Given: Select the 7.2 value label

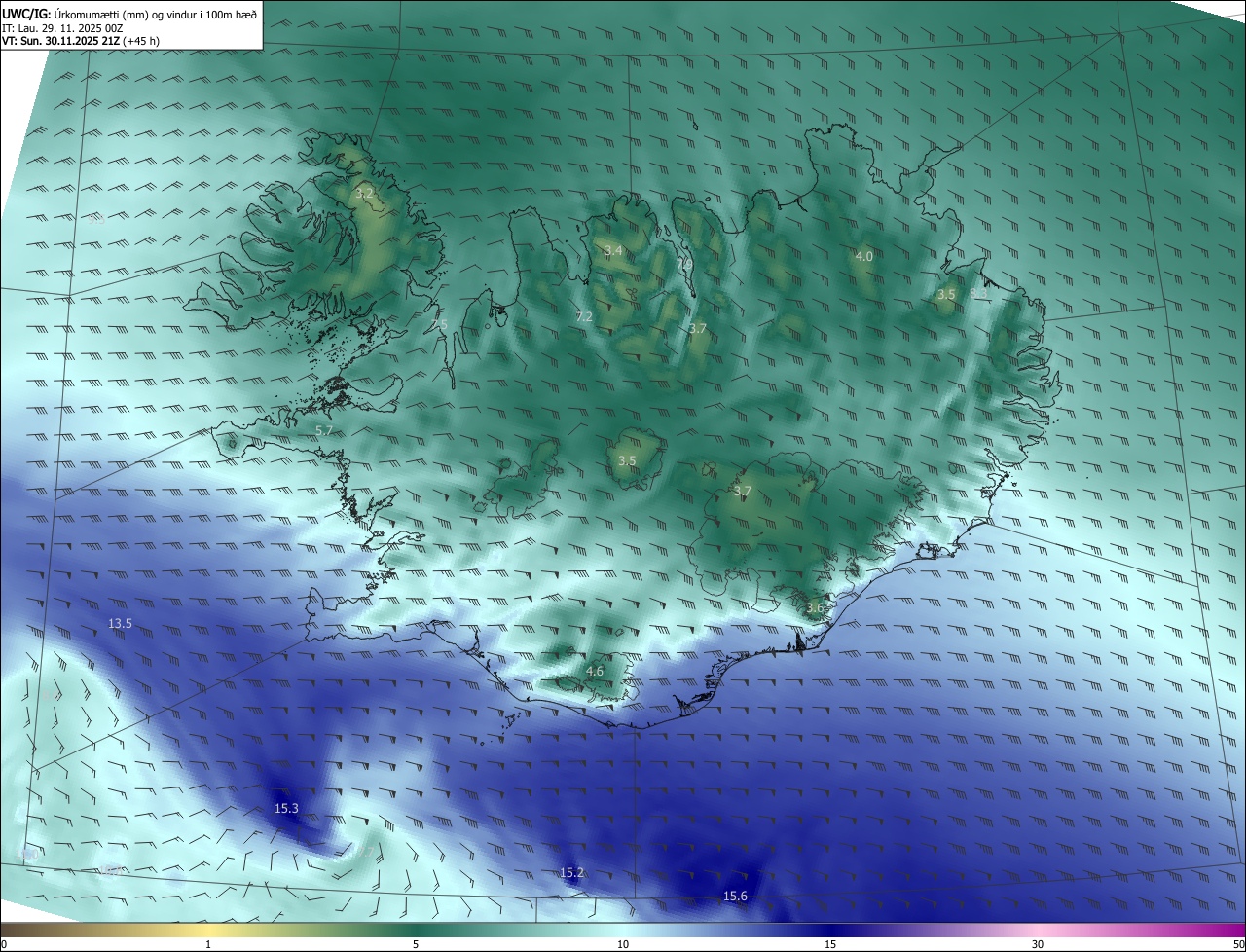Looking at the screenshot, I should tap(584, 317).
